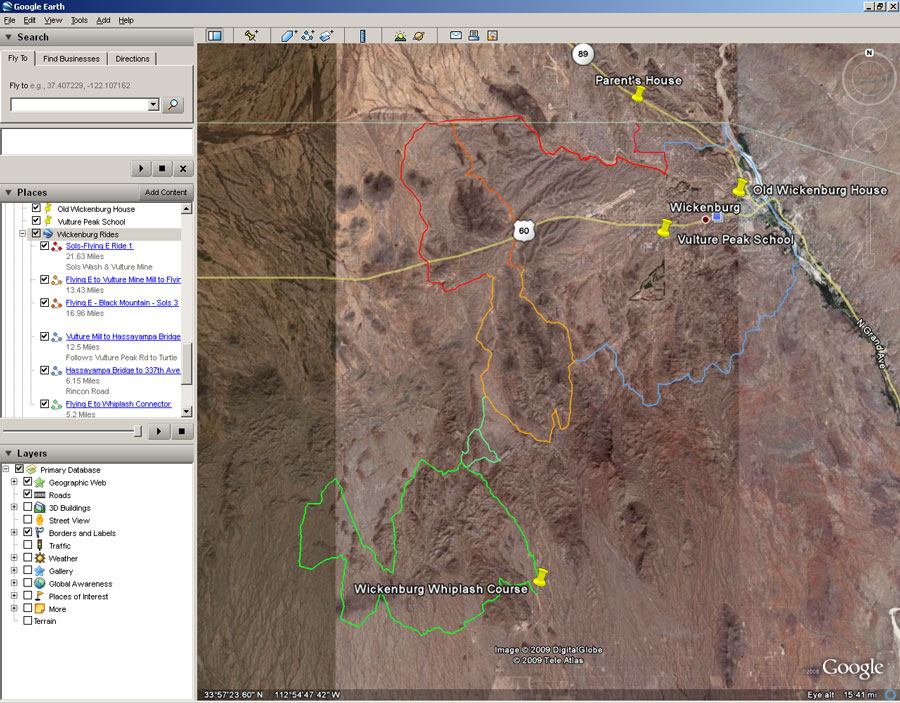Screen dimensions: 900x703
Task: Click the Add Path toolbar icon
Action: tap(308, 36)
